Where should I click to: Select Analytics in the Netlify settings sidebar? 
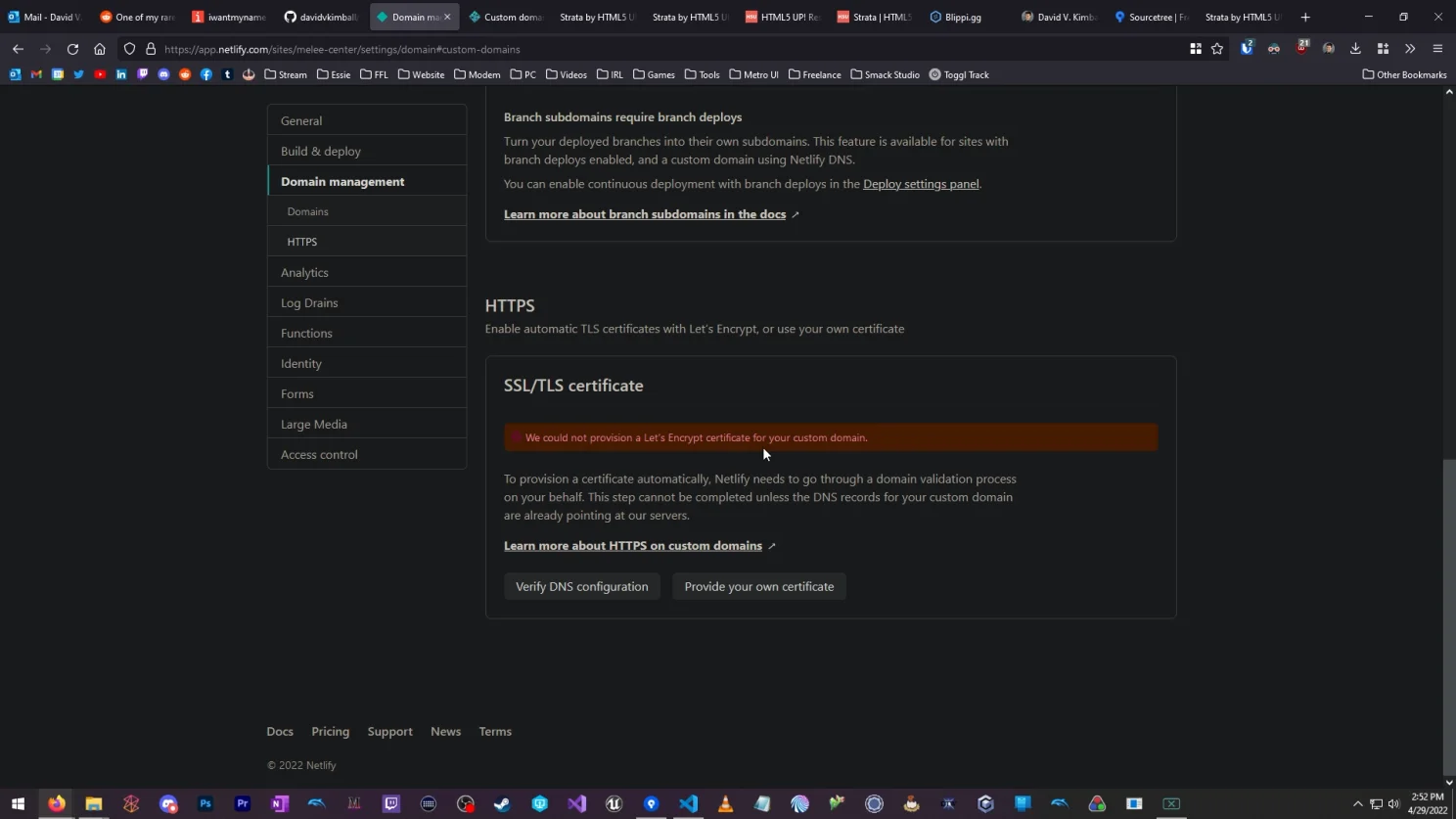coord(304,272)
